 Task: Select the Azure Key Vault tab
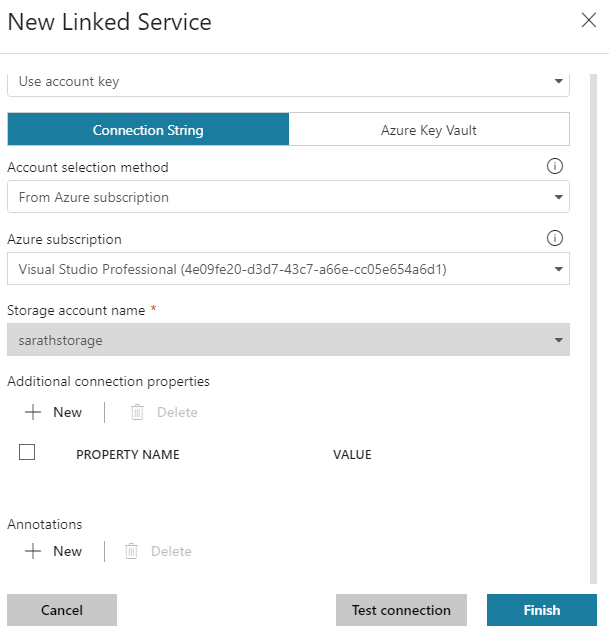coord(429,130)
